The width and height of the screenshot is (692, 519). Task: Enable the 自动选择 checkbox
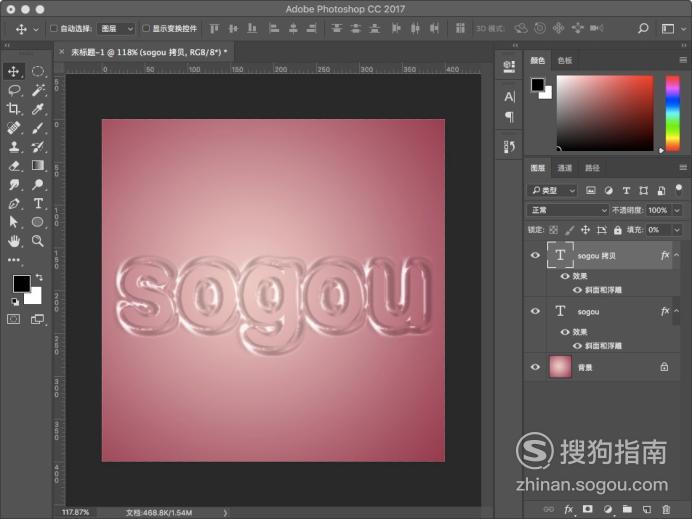click(x=54, y=29)
